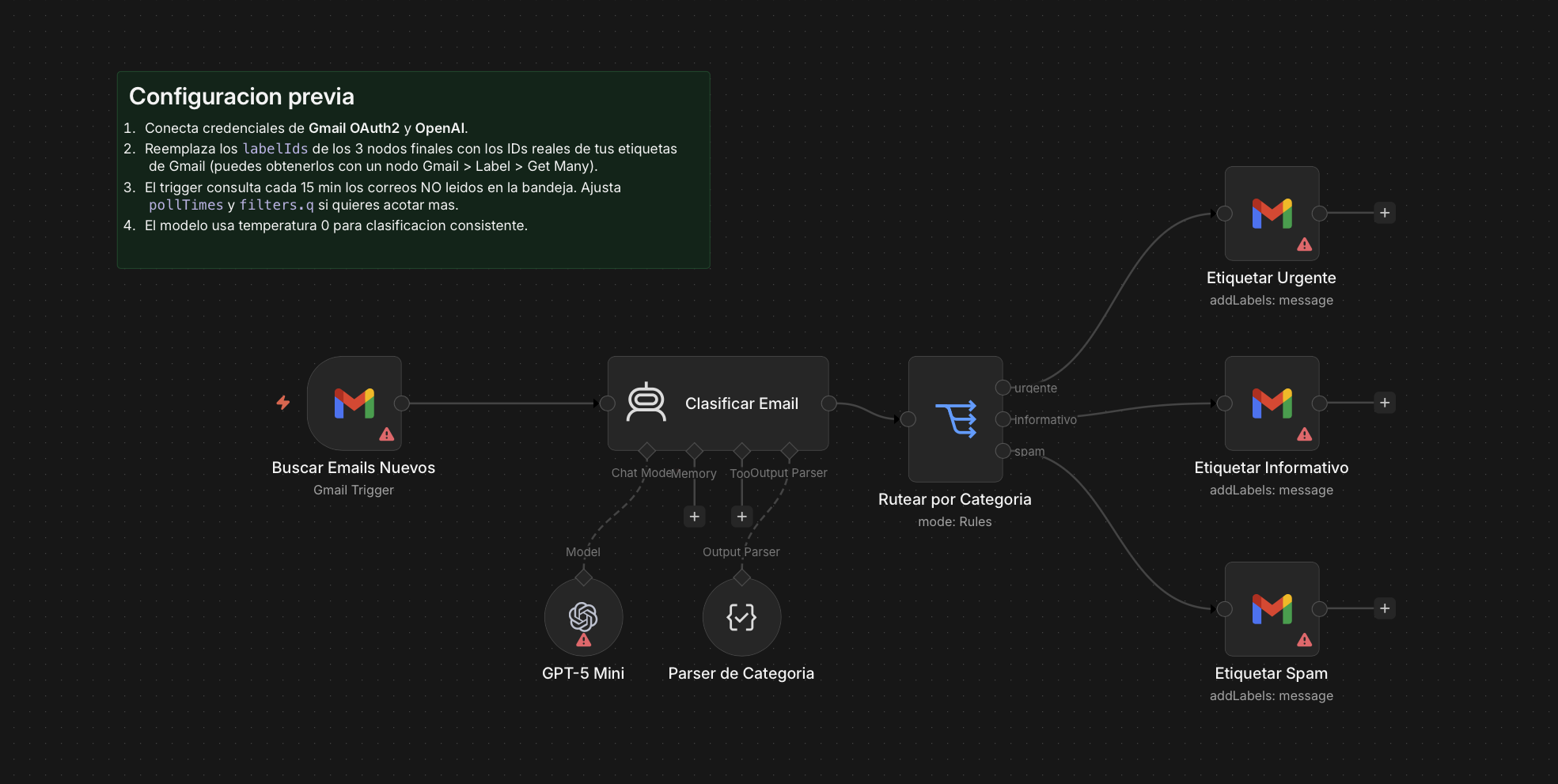Click the "filters.q" code text in the note
This screenshot has width=1558, height=784.
coord(276,205)
